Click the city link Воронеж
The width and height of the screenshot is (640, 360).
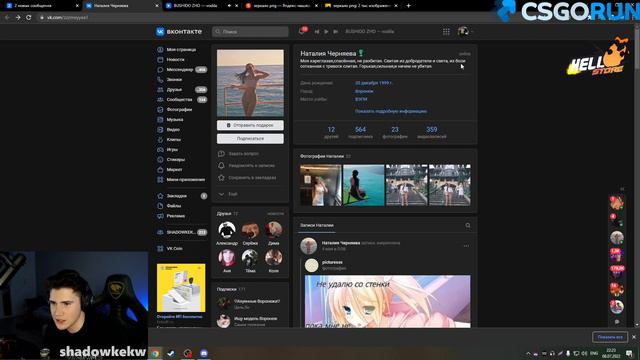[x=364, y=91]
